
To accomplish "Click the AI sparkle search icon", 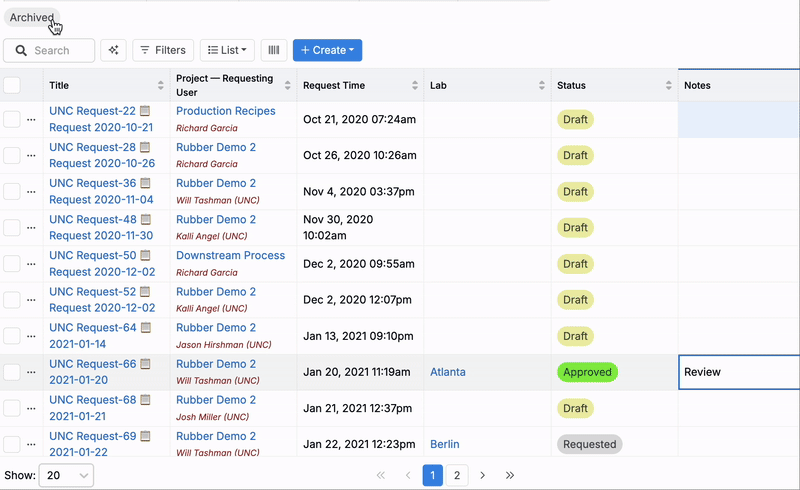I will 113,50.
